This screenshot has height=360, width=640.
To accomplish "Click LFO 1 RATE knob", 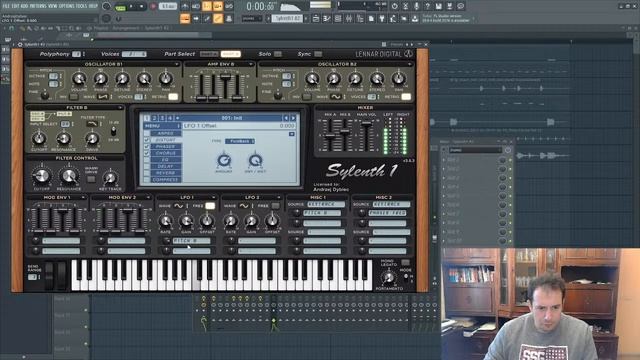I will coord(165,221).
